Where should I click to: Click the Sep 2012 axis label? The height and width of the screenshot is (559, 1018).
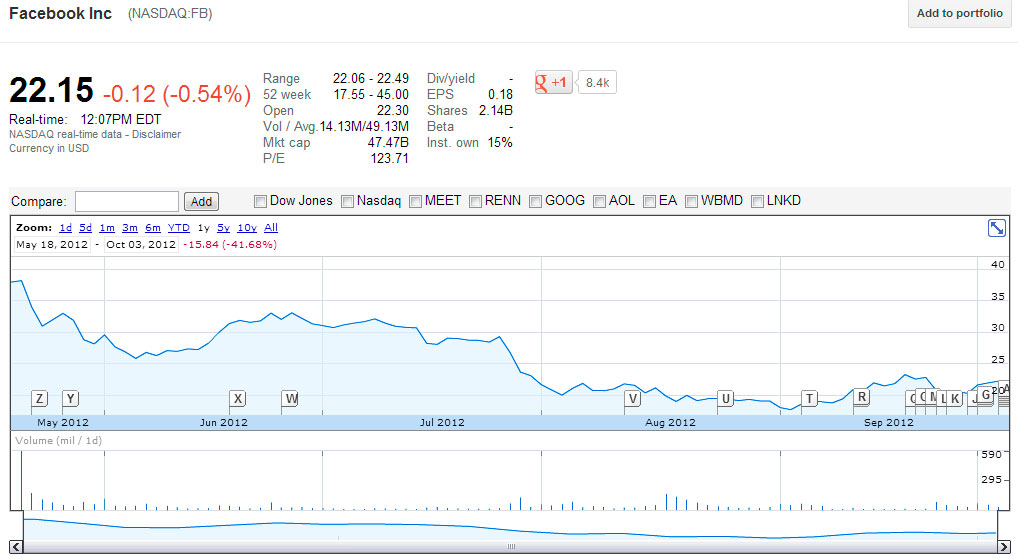pyautogui.click(x=889, y=423)
